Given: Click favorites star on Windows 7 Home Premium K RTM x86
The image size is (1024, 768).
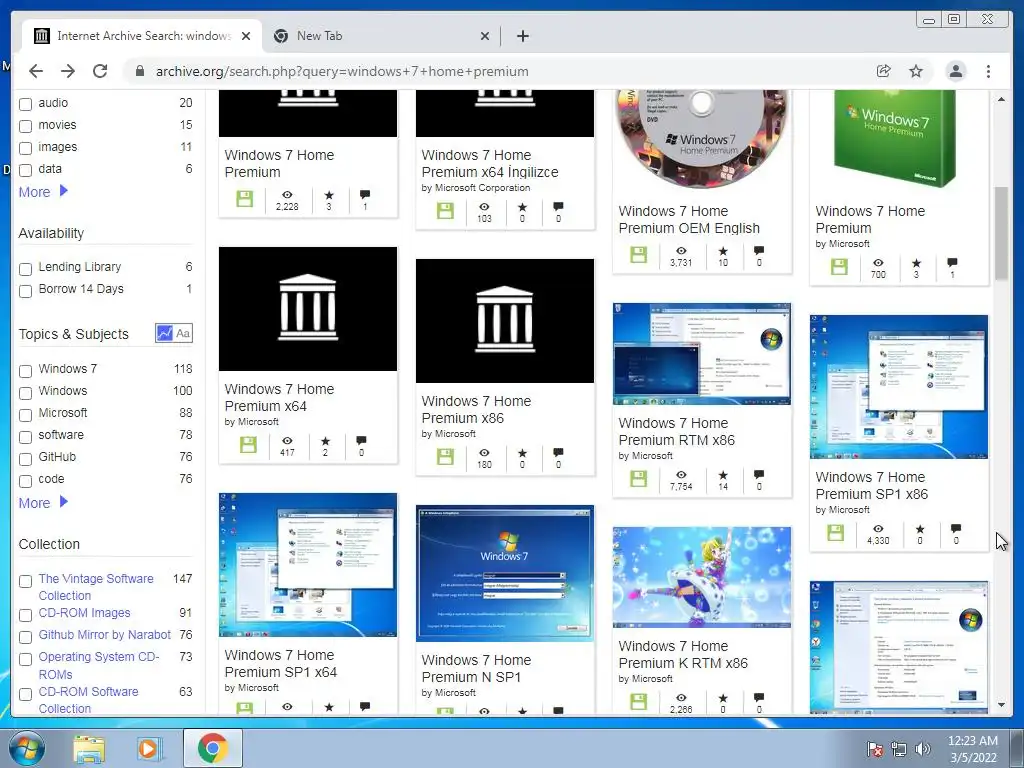Looking at the screenshot, I should pyautogui.click(x=723, y=698).
